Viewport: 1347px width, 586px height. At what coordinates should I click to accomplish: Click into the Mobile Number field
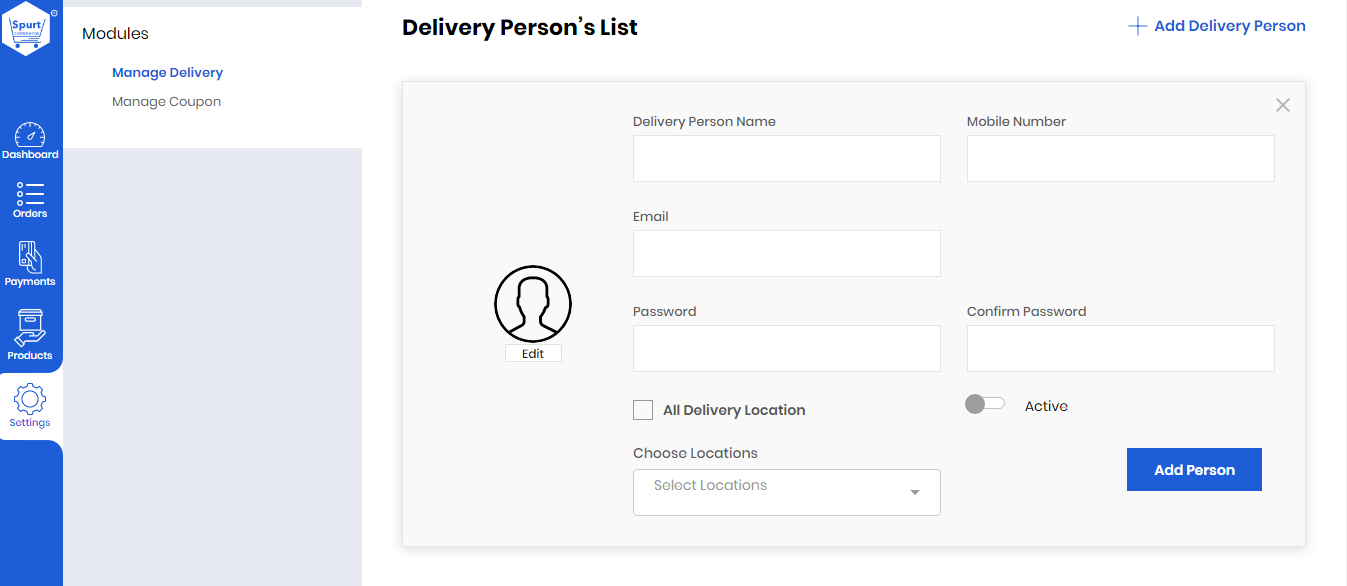pos(1120,158)
